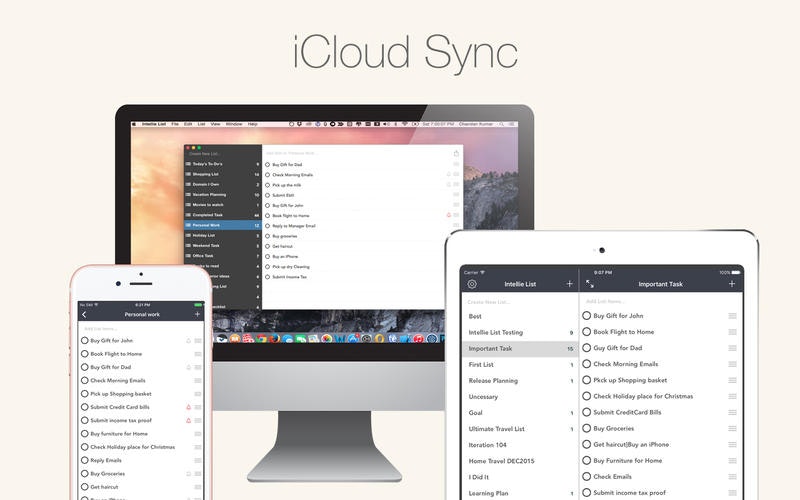Tap plus beside Important Task on iPad

732,284
